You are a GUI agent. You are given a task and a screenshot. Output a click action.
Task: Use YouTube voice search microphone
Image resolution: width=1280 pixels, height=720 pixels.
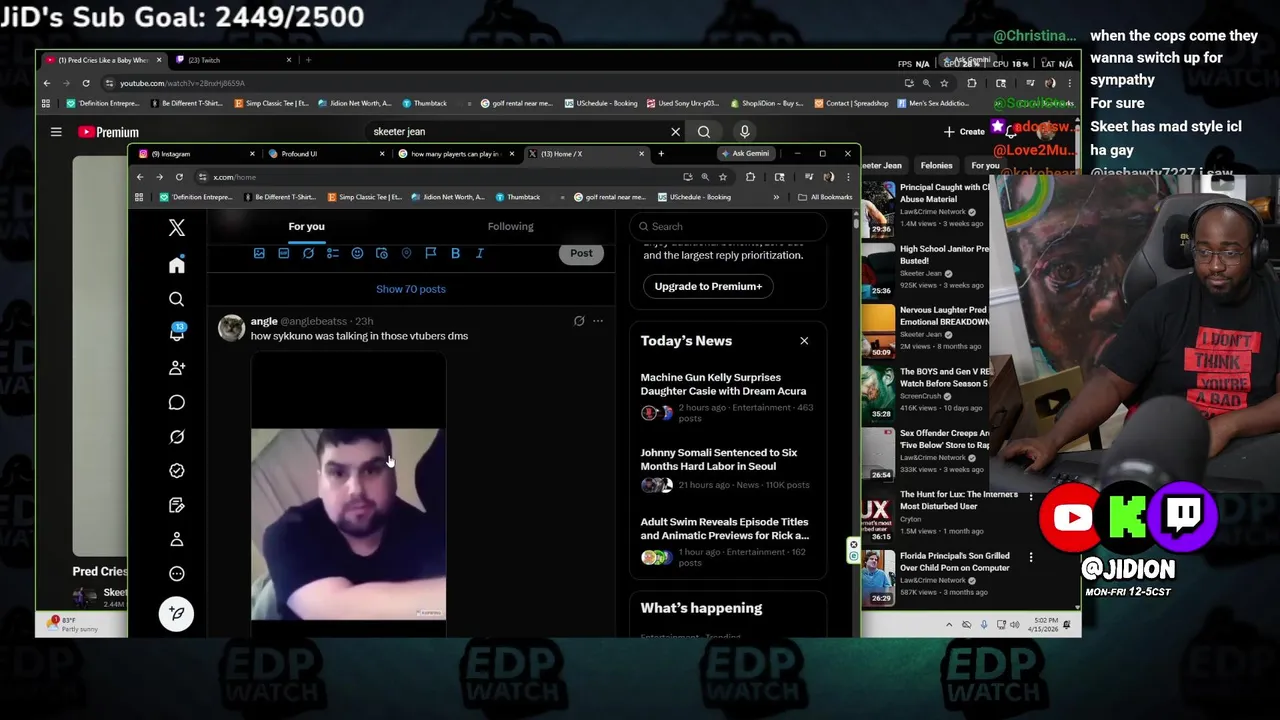click(744, 131)
